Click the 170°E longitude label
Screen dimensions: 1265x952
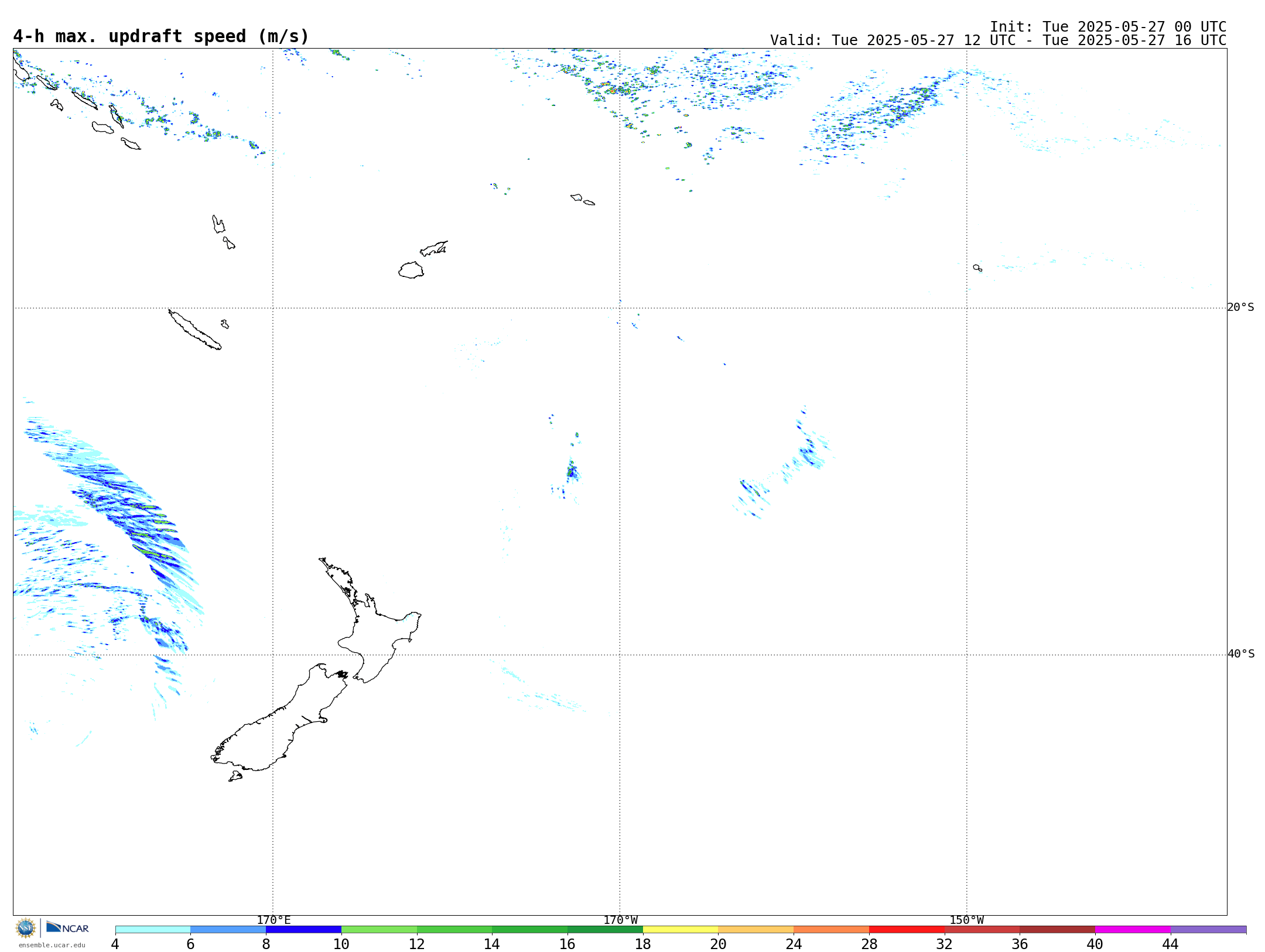coord(273,920)
